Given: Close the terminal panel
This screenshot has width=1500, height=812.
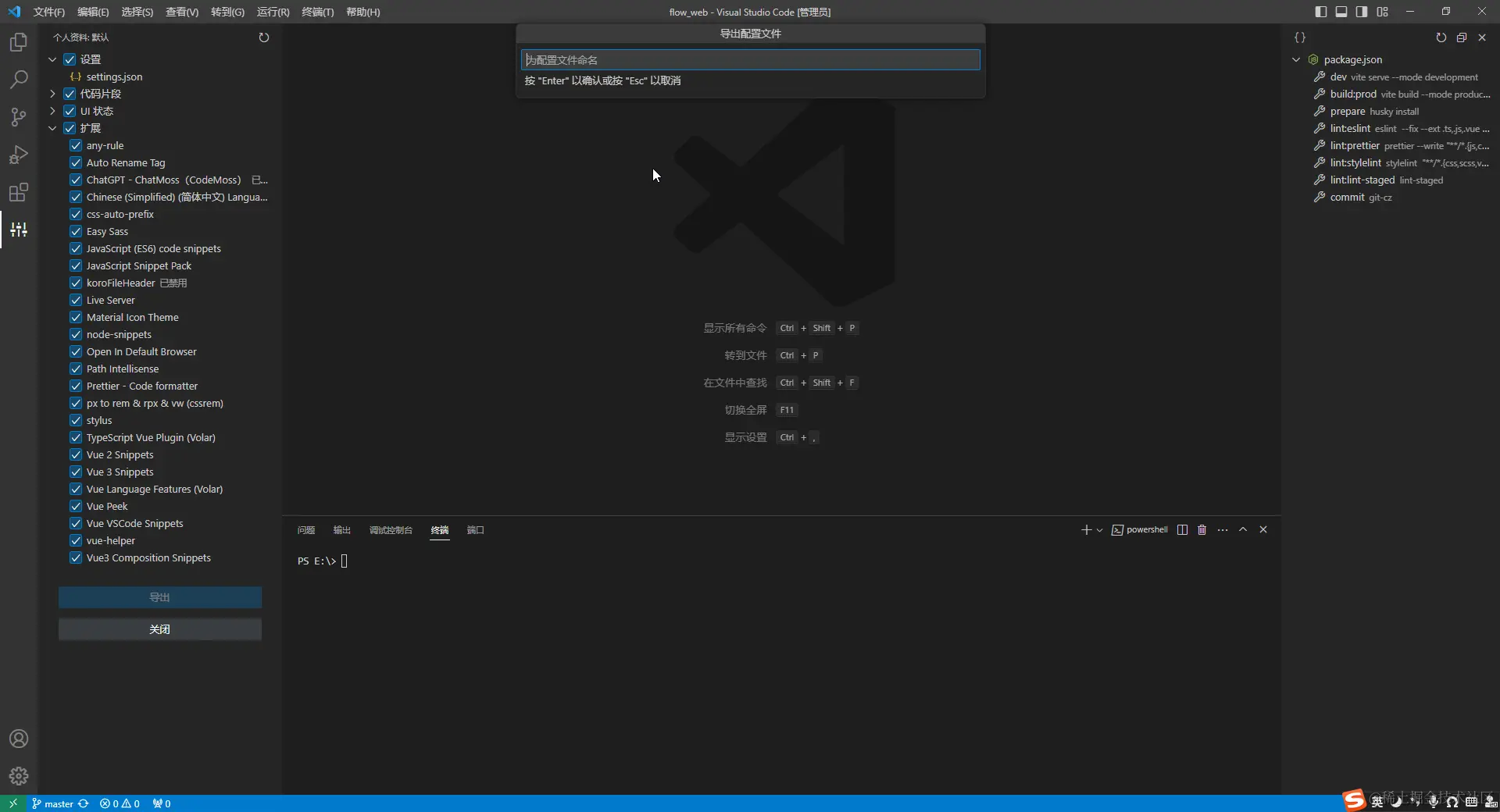Looking at the screenshot, I should point(1263,529).
